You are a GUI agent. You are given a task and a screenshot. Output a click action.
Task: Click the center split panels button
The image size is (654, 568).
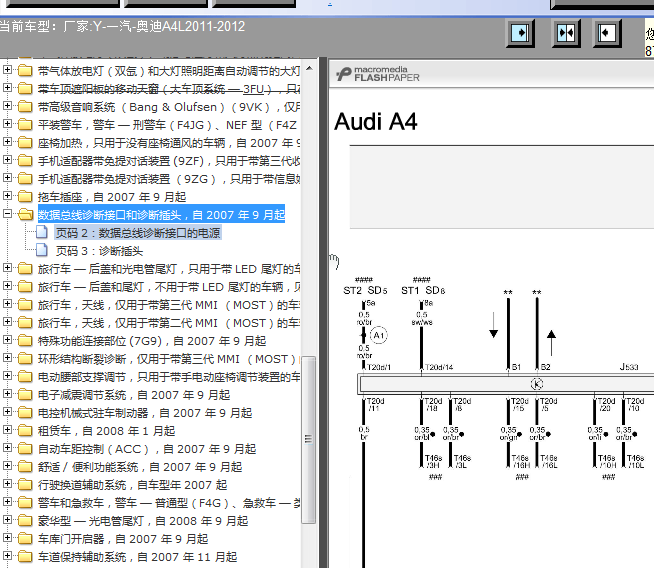point(566,33)
